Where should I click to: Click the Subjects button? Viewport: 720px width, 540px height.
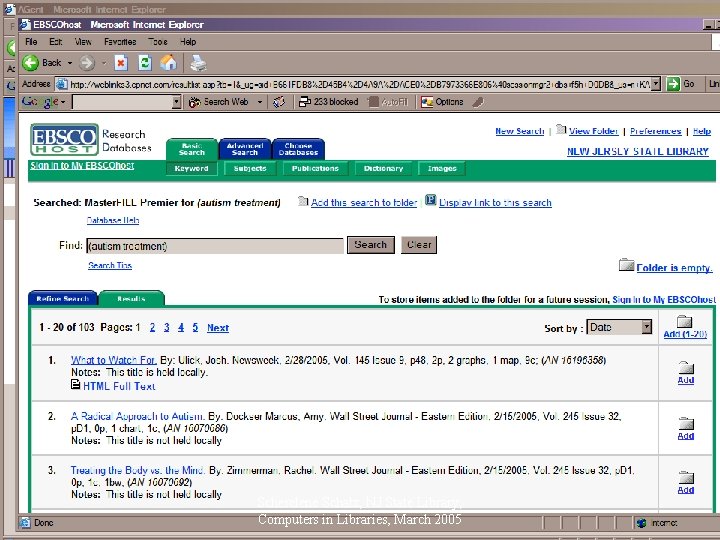250,169
